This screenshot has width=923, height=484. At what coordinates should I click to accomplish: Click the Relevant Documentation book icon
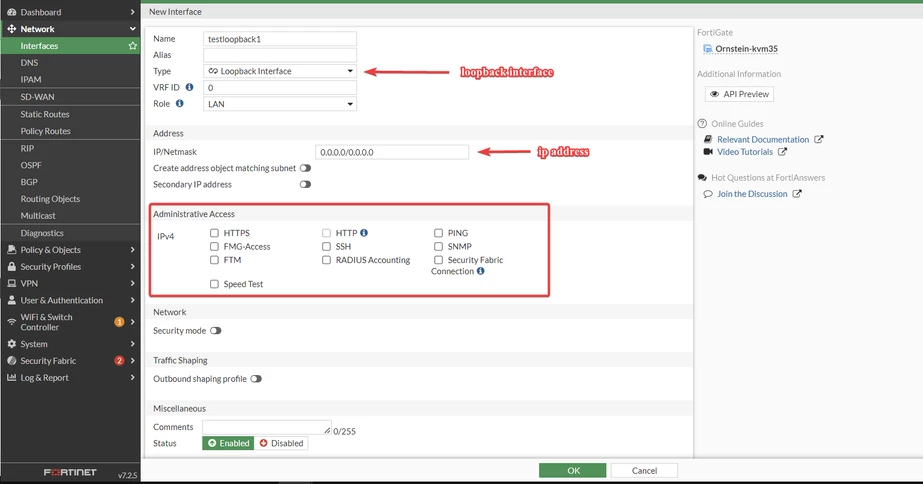click(708, 140)
